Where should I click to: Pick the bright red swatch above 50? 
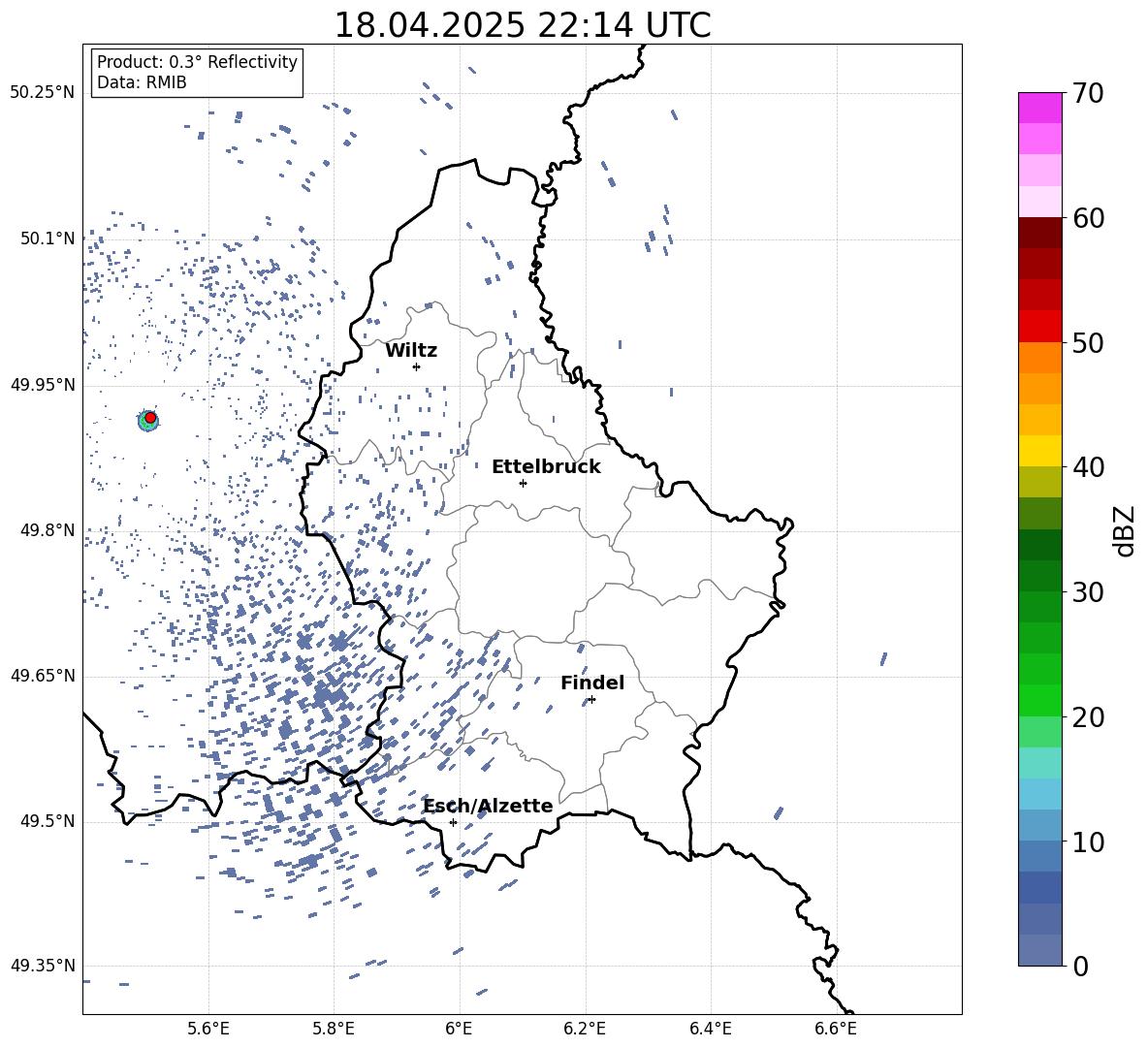coord(1039,327)
